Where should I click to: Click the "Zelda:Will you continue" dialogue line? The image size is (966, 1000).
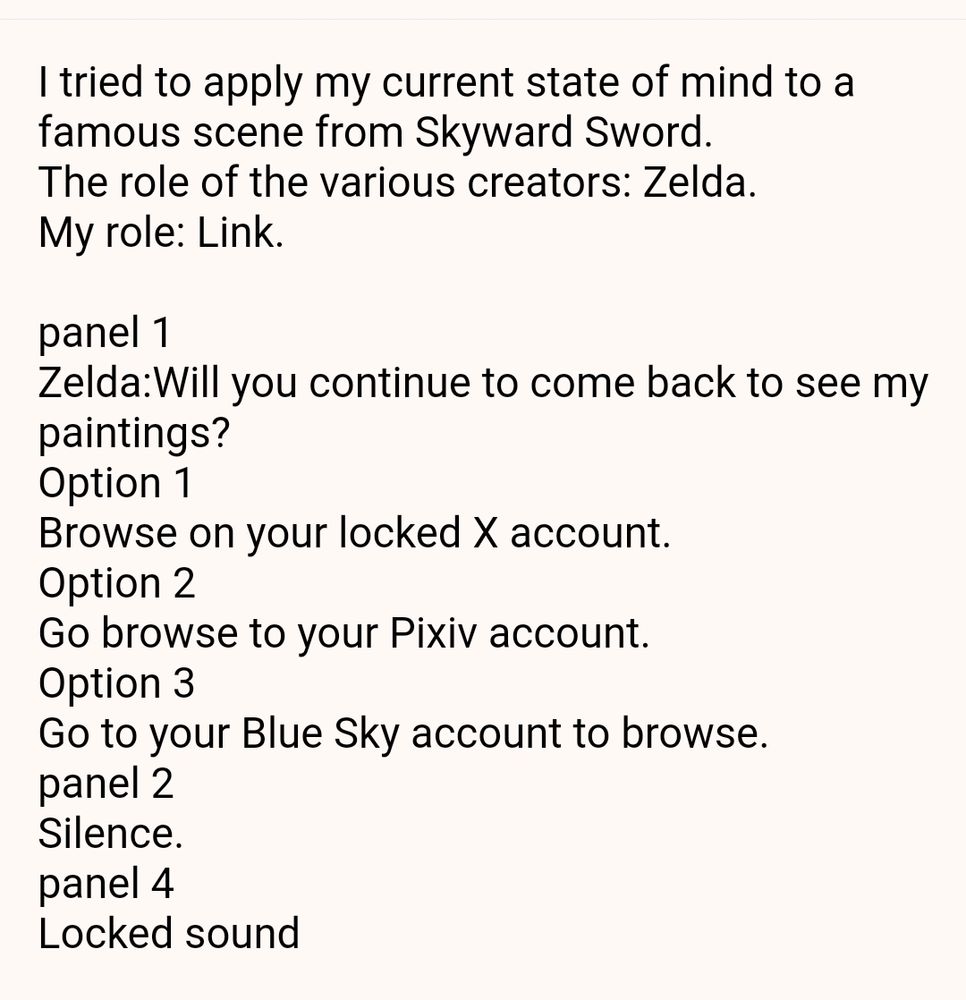[483, 383]
